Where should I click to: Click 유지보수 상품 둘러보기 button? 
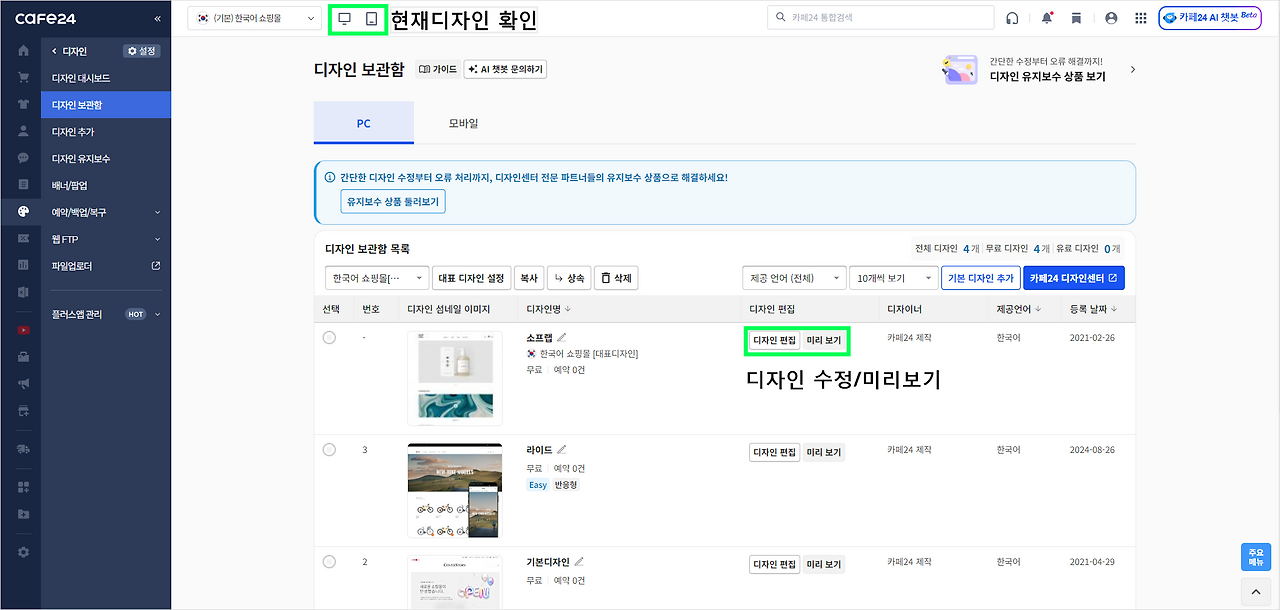pos(393,201)
